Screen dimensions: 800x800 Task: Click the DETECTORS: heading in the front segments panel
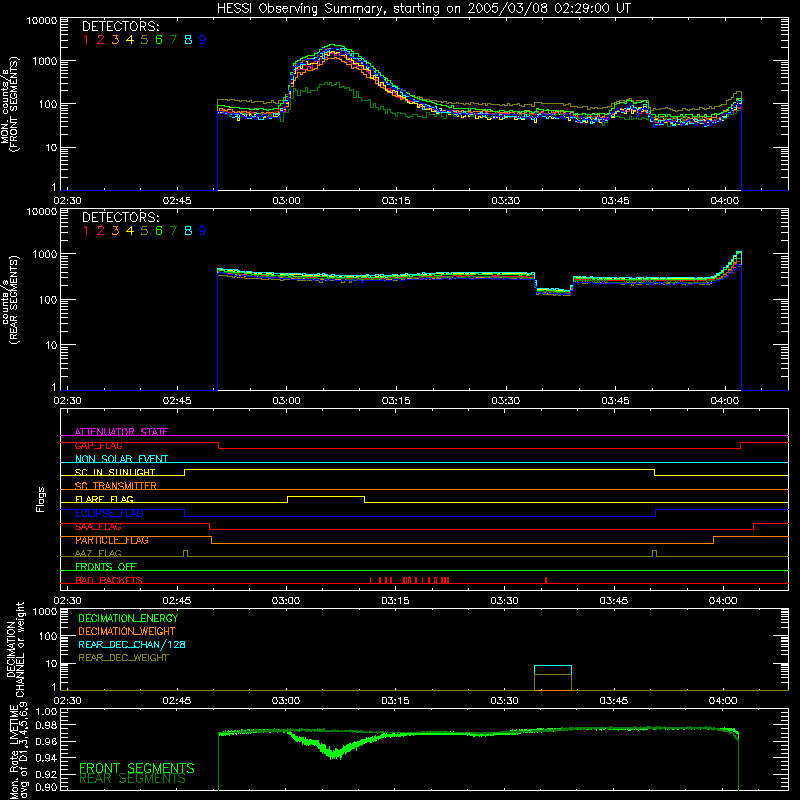120,26
